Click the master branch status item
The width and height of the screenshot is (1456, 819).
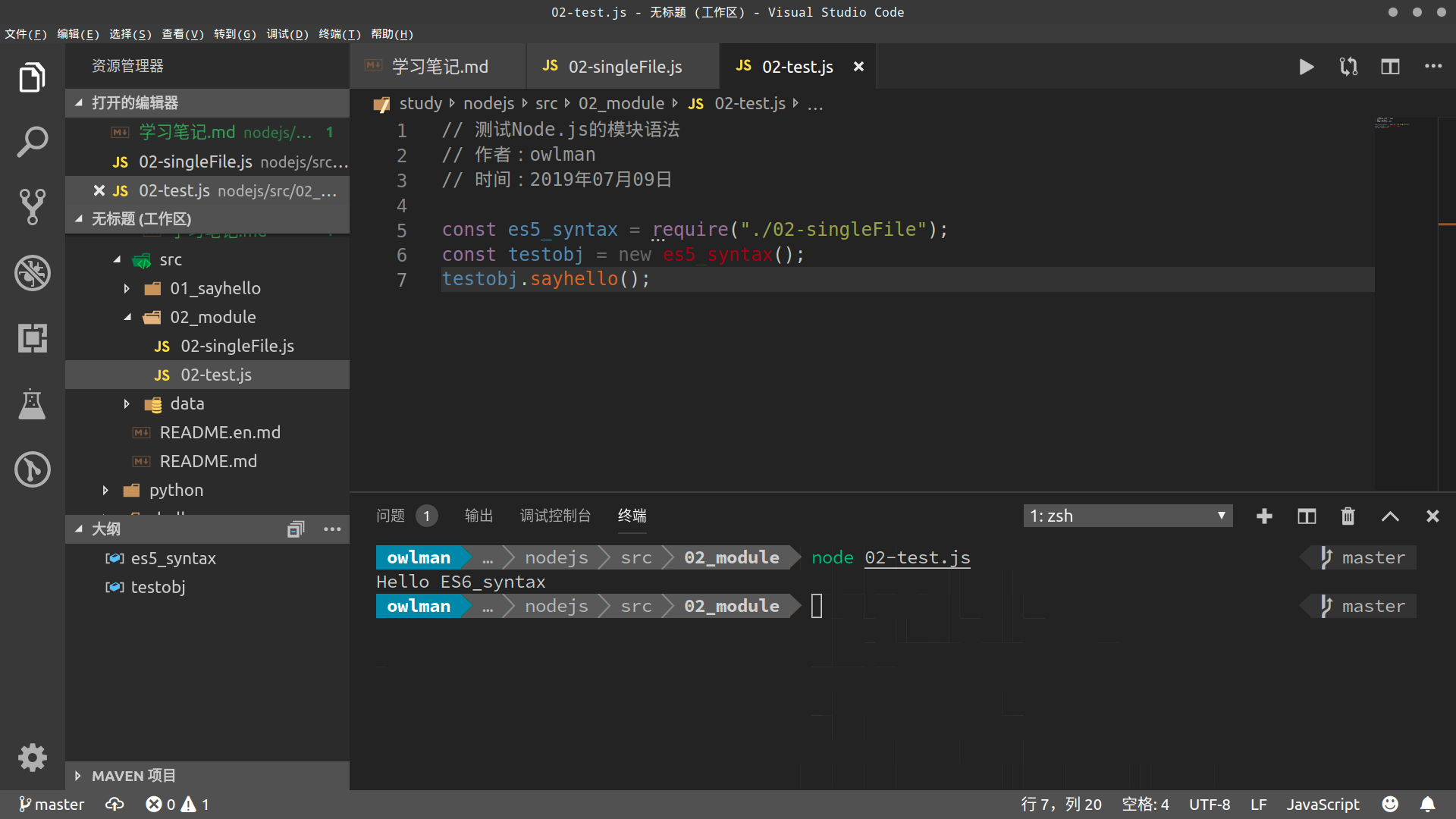pyautogui.click(x=52, y=805)
